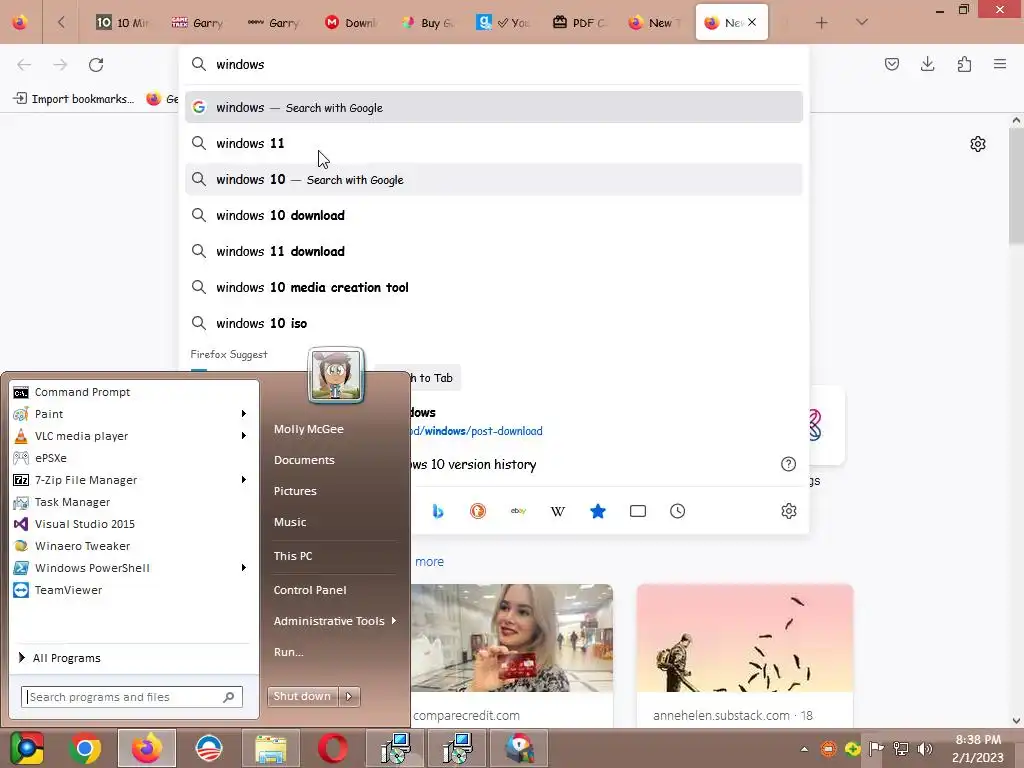Search history using the clock icon
1024x768 pixels.
(677, 511)
